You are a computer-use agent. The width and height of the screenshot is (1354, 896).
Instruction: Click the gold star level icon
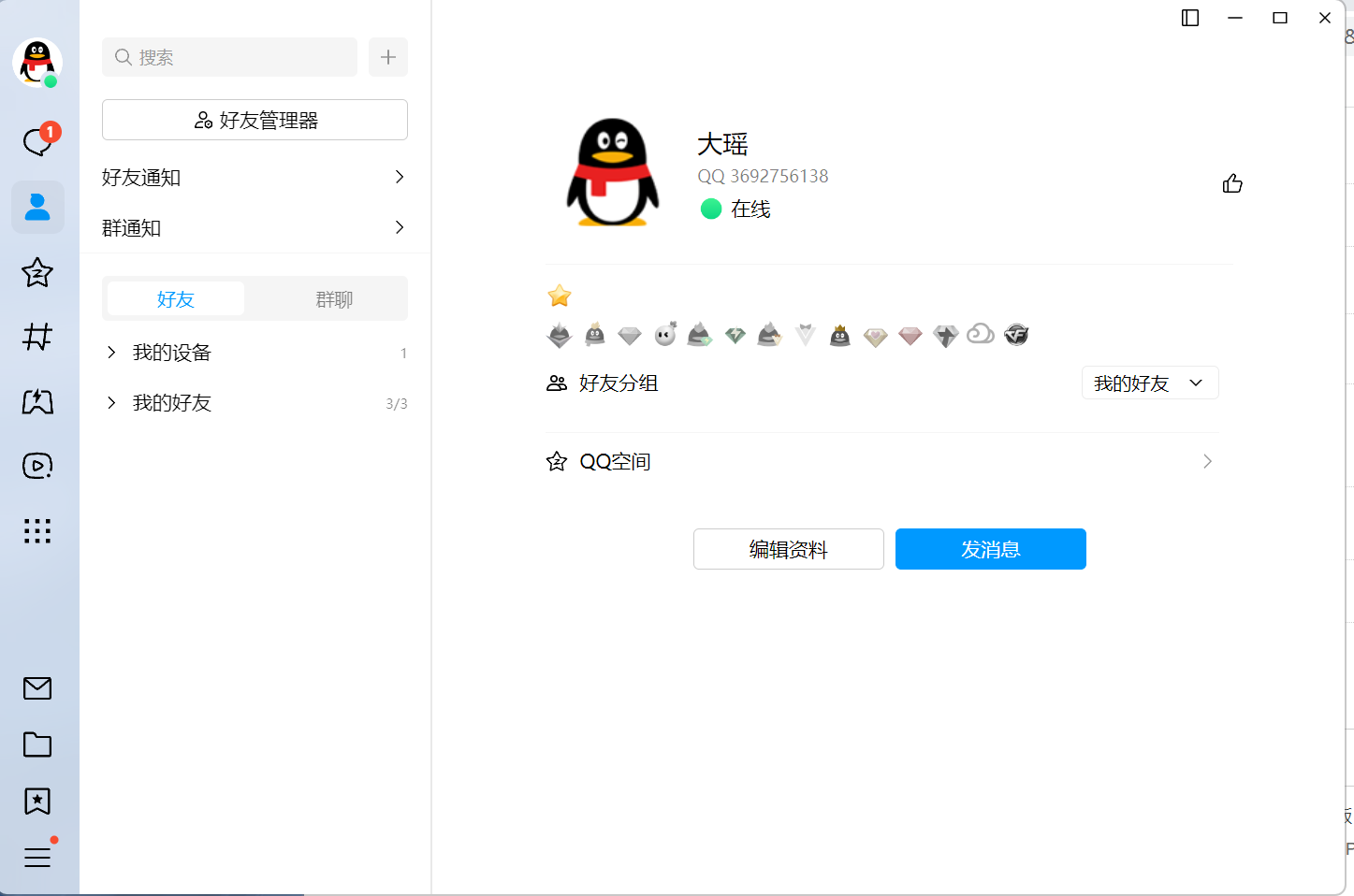coord(560,296)
